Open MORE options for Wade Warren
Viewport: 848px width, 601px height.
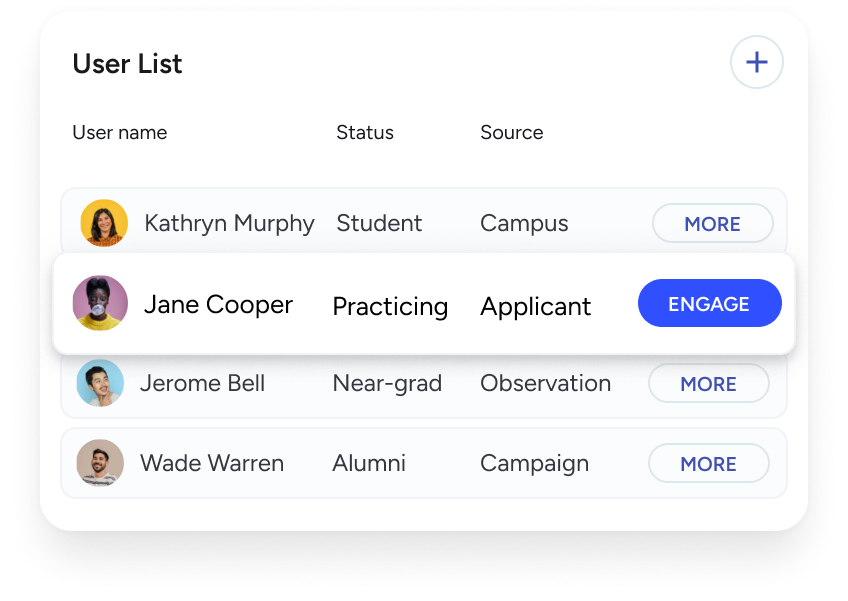[708, 464]
